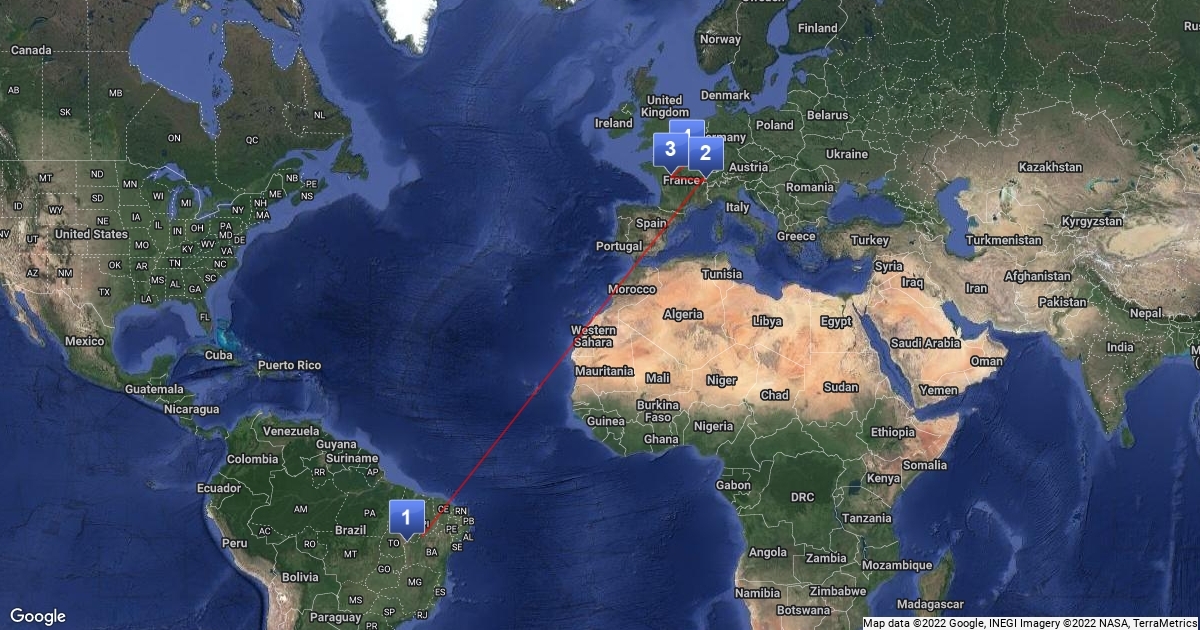Click marker 1 in Brazil

coord(406,516)
